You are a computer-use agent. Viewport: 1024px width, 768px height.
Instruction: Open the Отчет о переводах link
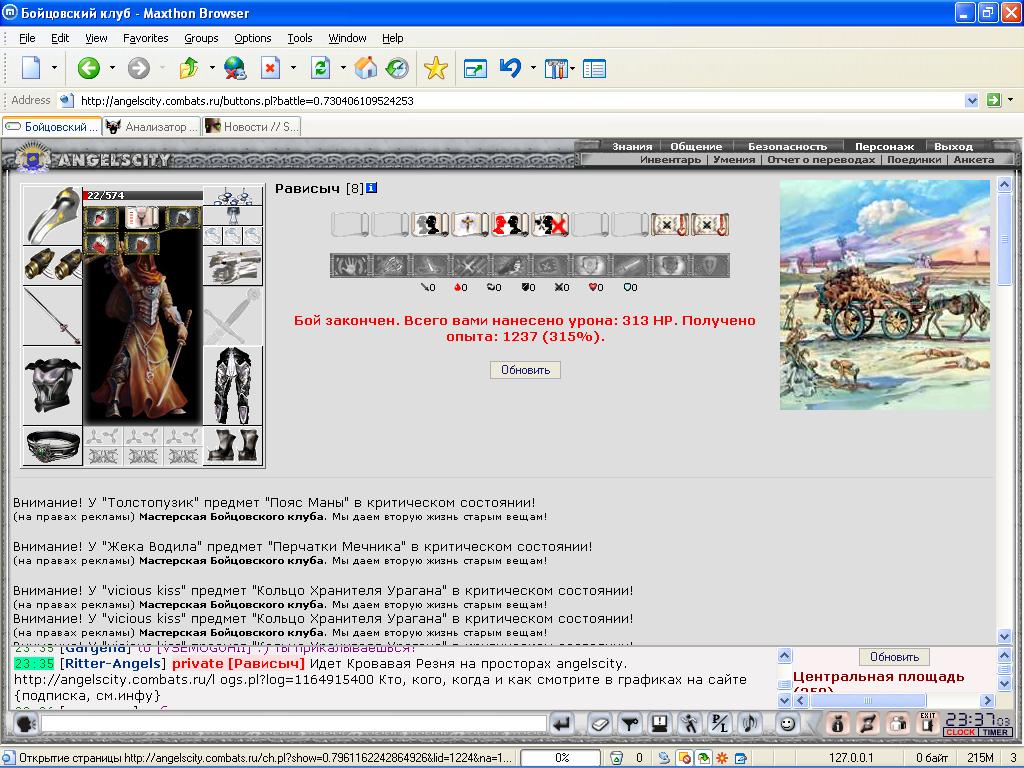point(821,159)
